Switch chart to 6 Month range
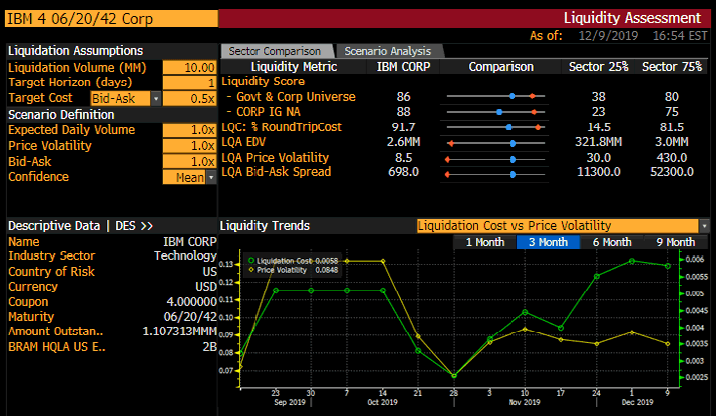The width and height of the screenshot is (716, 416). (x=611, y=242)
